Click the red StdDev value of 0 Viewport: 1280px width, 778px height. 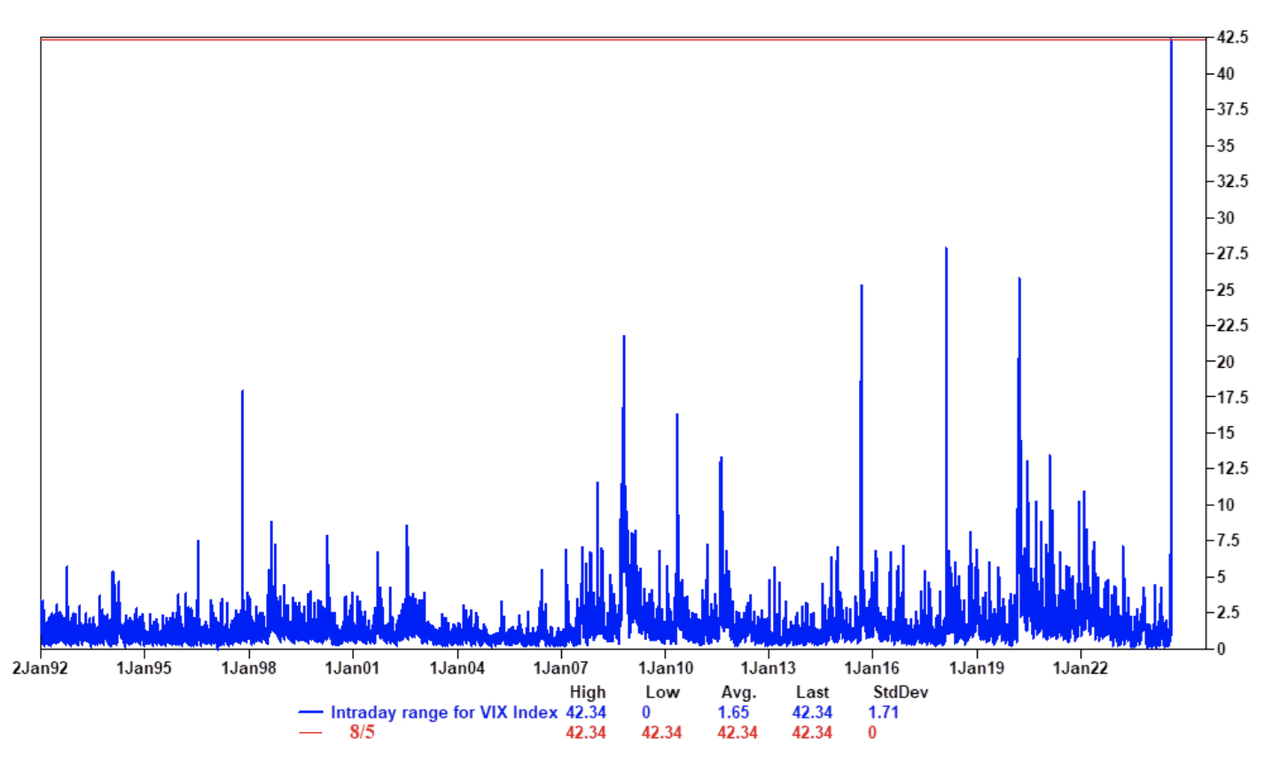pyautogui.click(x=872, y=733)
